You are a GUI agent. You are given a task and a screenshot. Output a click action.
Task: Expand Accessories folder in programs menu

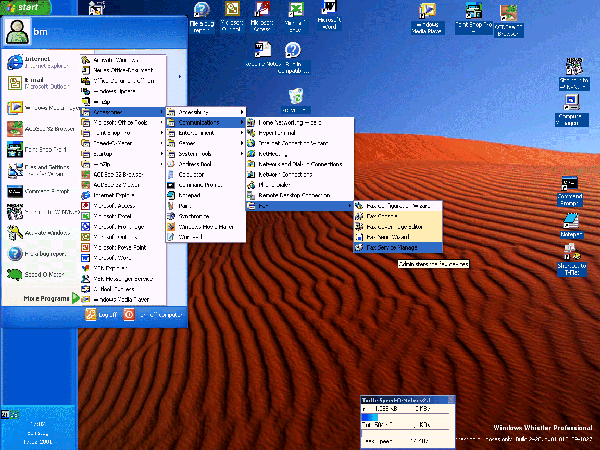(124, 112)
